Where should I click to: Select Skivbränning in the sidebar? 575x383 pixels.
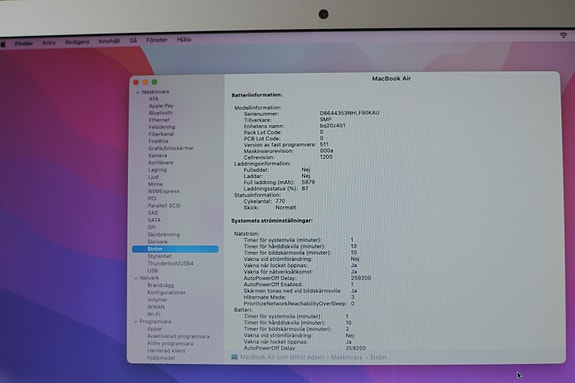pyautogui.click(x=164, y=234)
